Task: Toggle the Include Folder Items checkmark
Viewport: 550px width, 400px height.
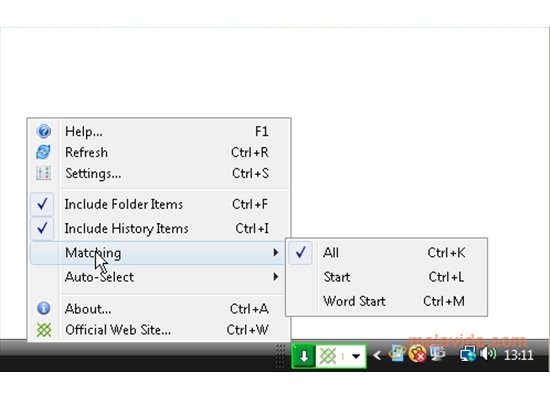Action: click(42, 204)
